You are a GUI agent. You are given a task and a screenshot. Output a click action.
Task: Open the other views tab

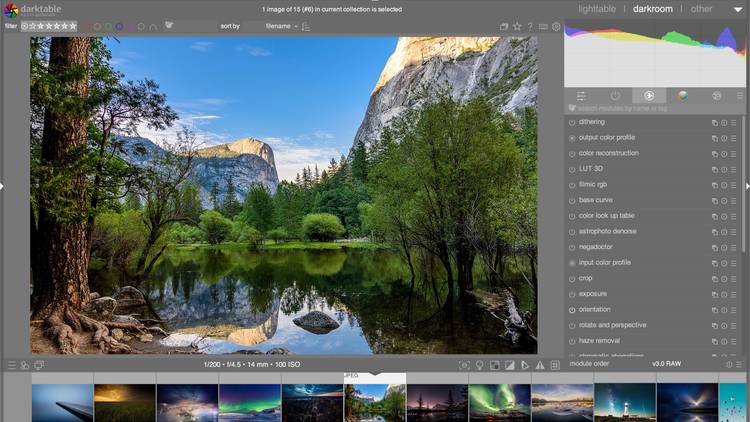[701, 9]
